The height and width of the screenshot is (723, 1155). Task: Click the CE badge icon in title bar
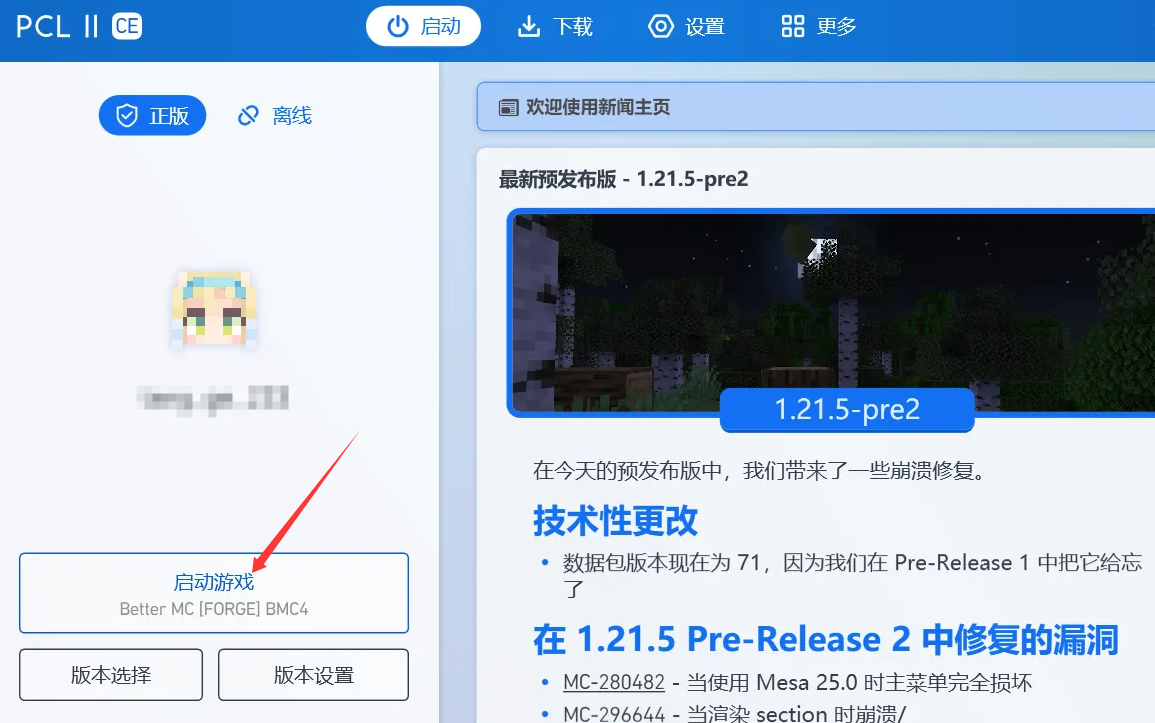click(x=127, y=27)
